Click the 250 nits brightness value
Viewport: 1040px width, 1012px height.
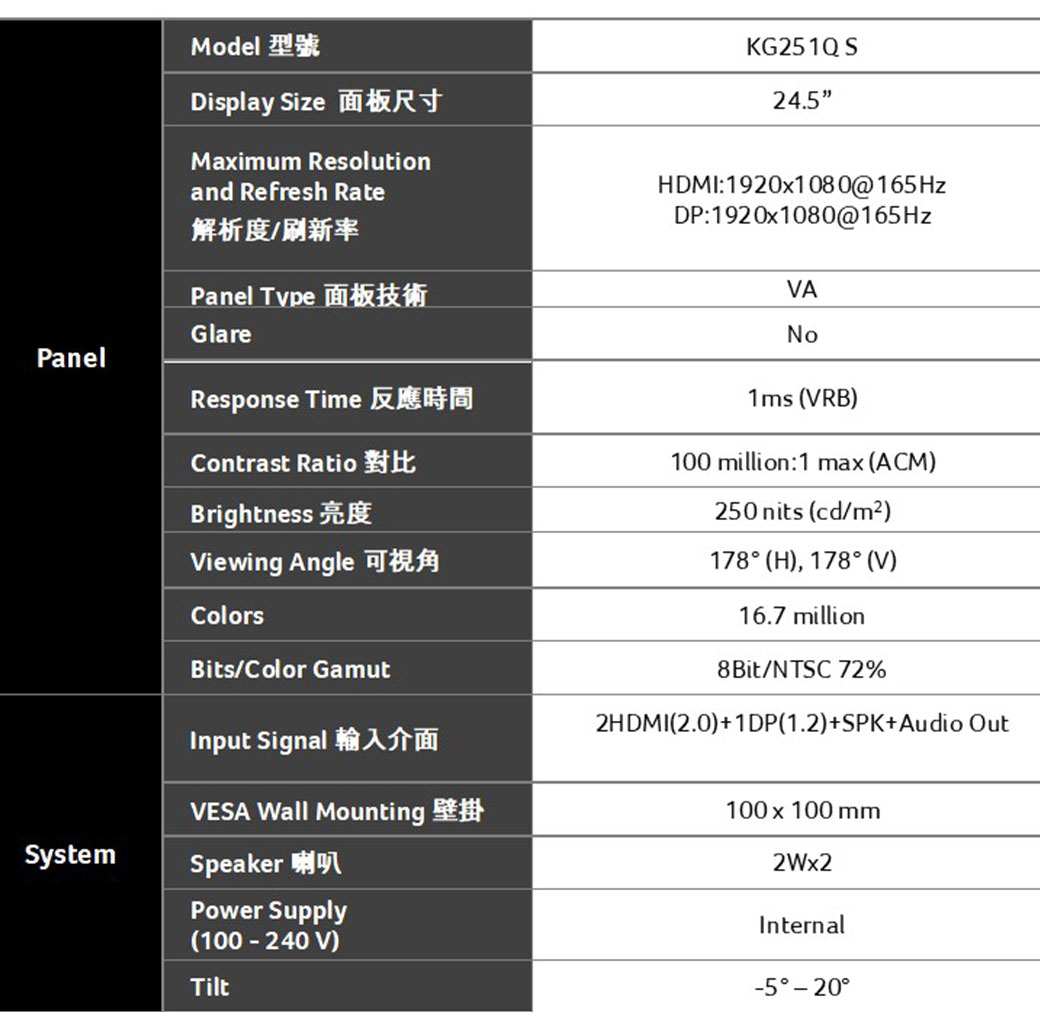(x=802, y=512)
